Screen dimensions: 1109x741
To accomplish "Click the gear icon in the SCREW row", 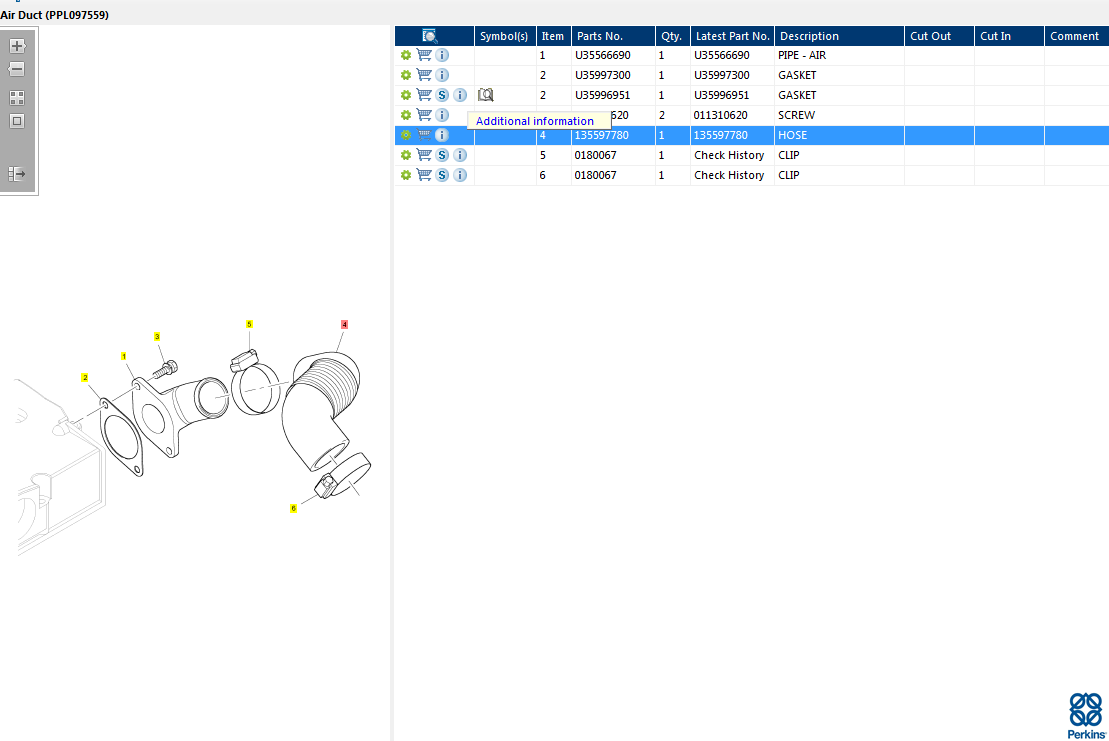I will 406,115.
